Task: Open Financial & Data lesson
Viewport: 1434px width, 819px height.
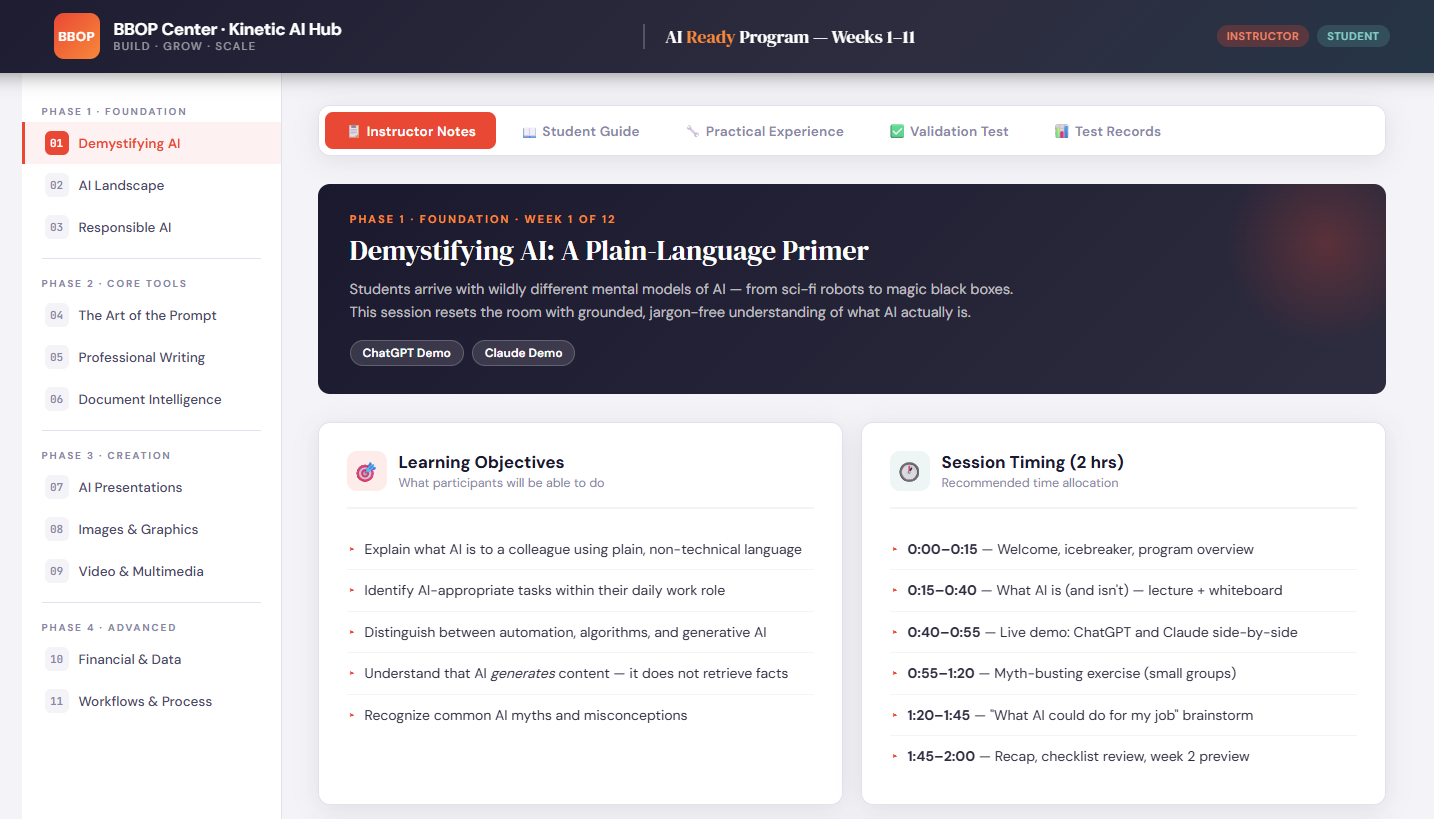Action: tap(152, 659)
